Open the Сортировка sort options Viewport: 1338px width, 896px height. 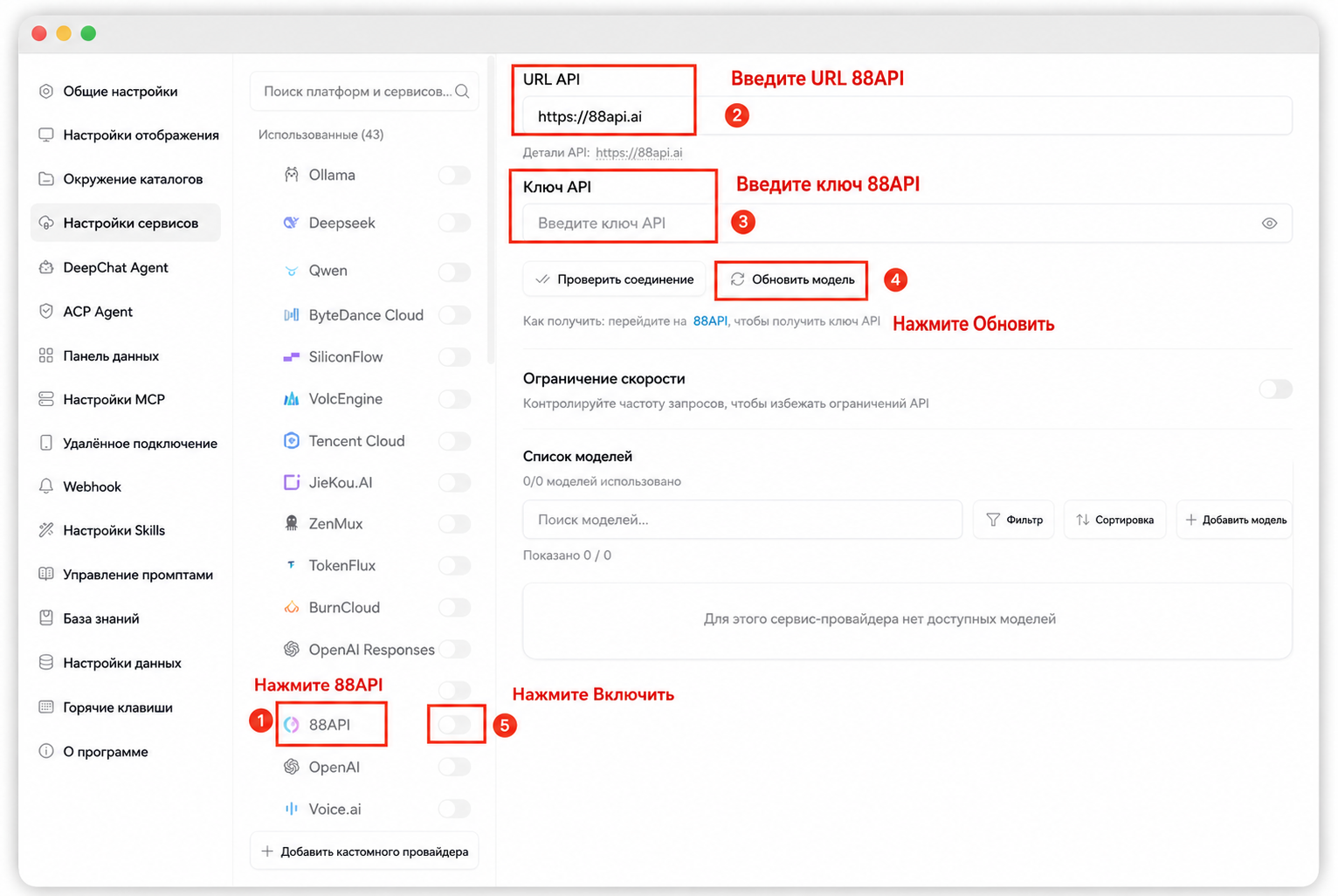[x=1114, y=520]
